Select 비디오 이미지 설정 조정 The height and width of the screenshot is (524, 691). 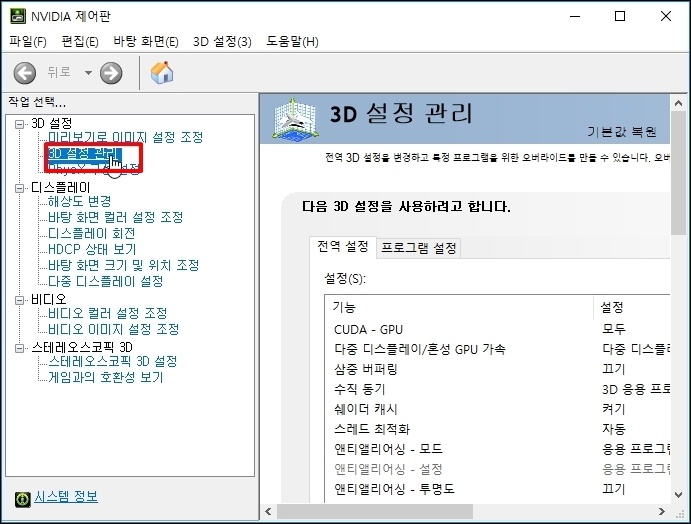(114, 329)
